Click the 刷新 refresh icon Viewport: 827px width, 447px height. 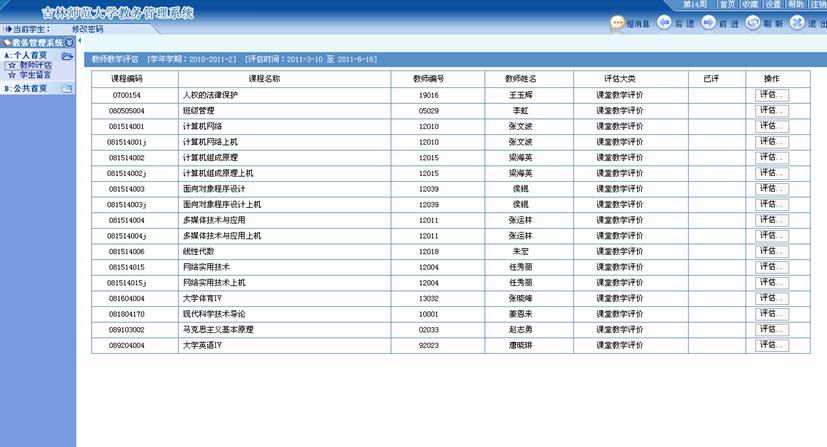[x=752, y=23]
